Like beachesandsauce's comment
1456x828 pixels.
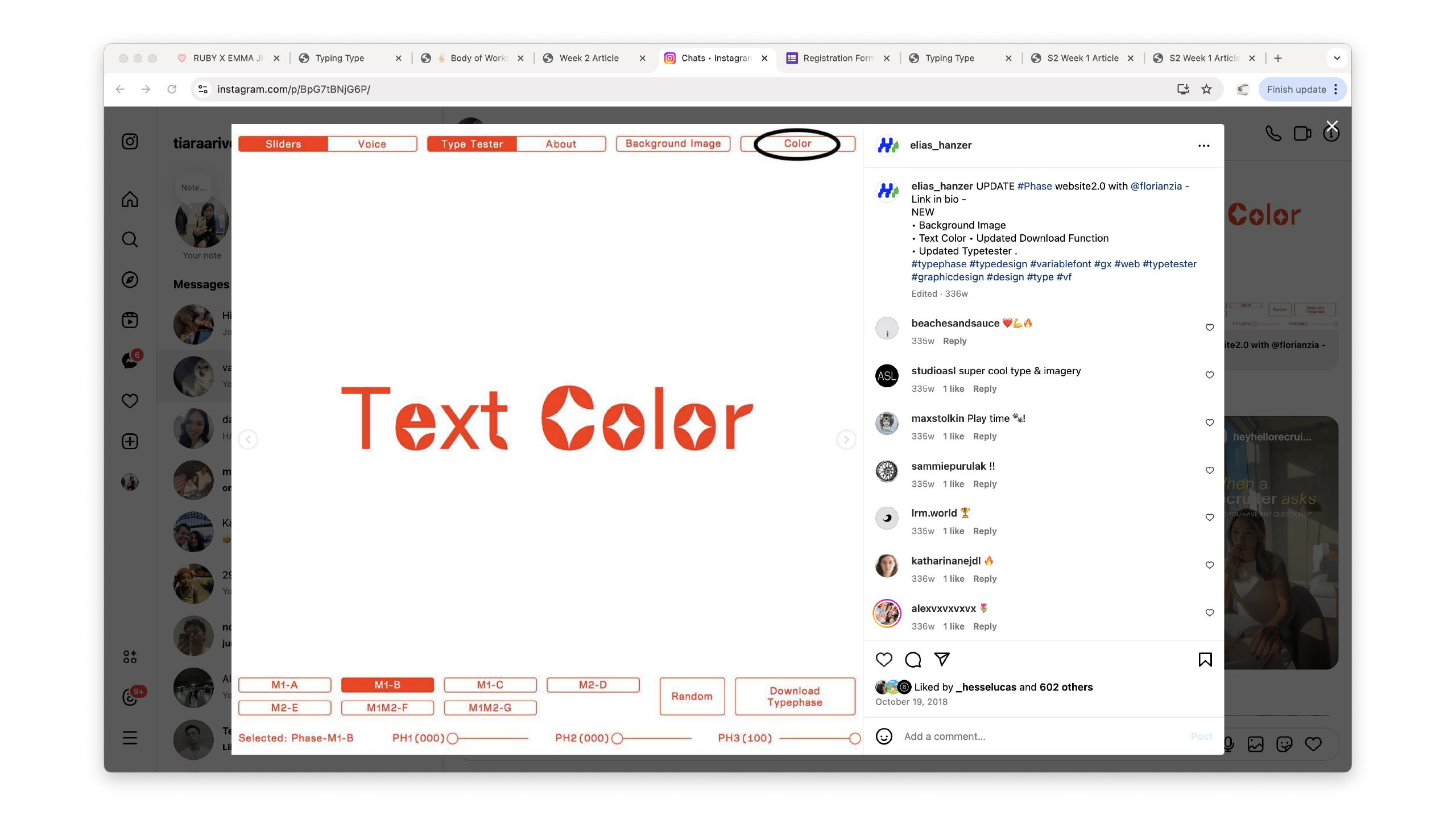coord(1209,327)
